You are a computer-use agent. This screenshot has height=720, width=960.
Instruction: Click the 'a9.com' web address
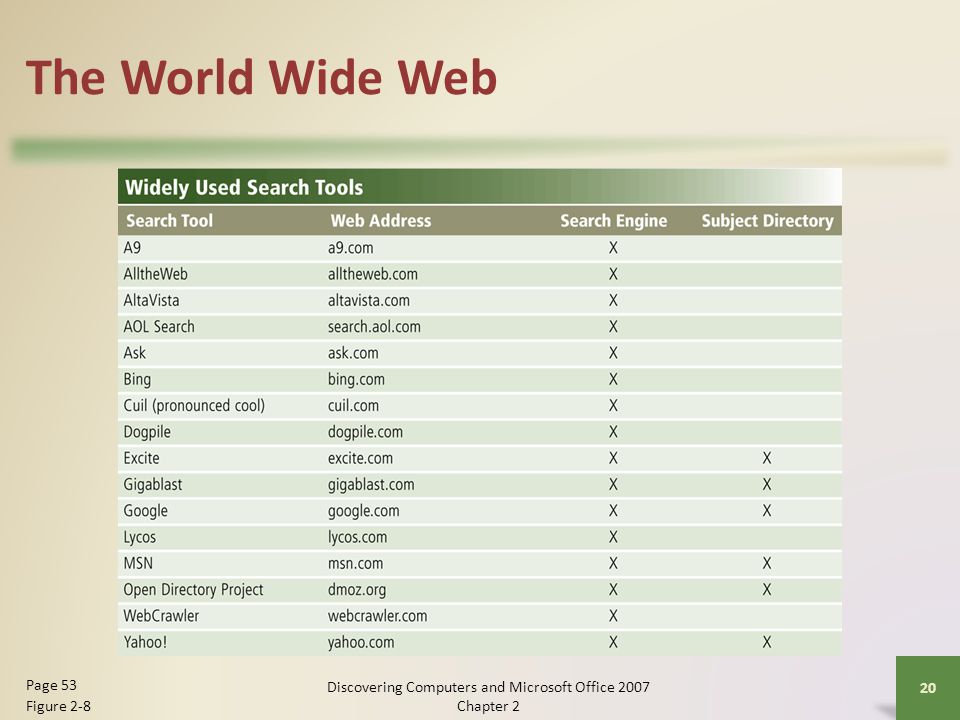(350, 247)
